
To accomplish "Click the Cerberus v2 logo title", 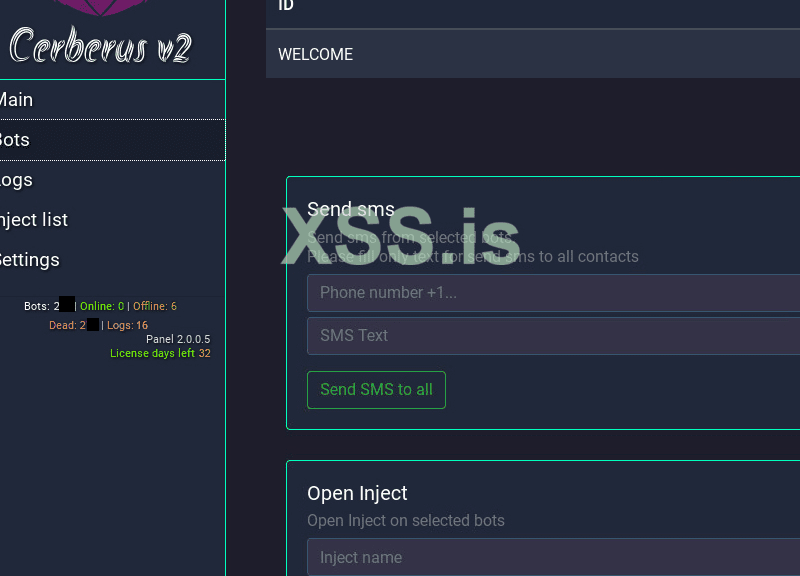I will (x=101, y=46).
